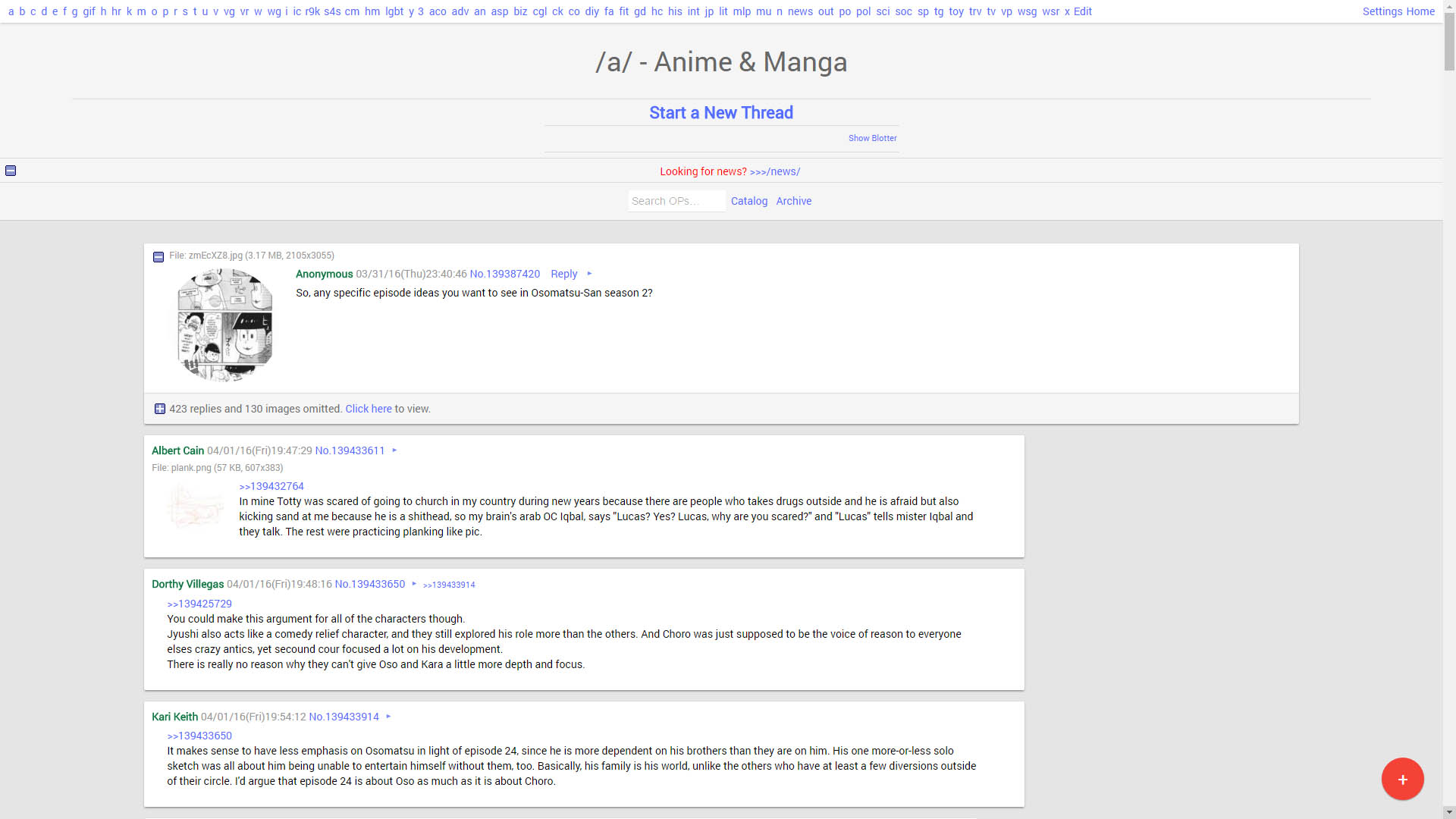
Task: Navigate to the /jp/ board link
Action: tap(709, 11)
